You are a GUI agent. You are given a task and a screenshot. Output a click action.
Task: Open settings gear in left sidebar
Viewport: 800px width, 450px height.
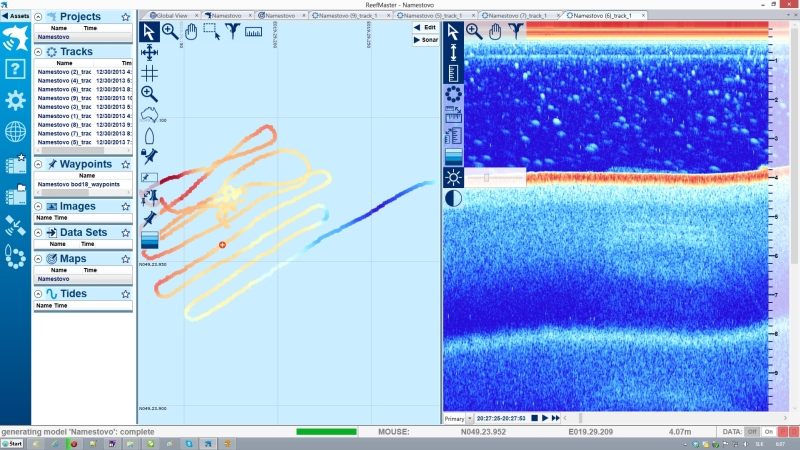(15, 100)
